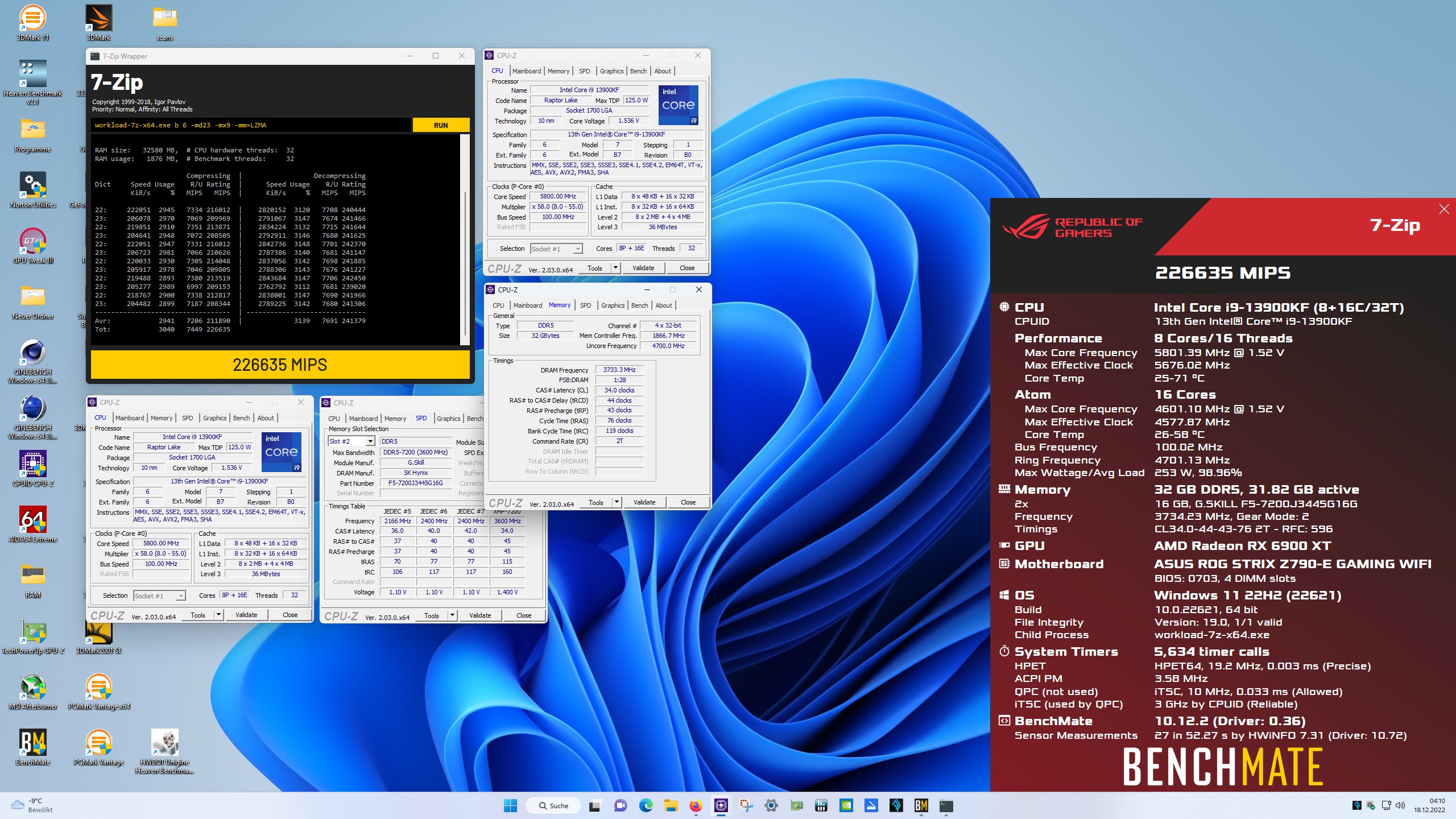Viewport: 1456px width, 819px height.
Task: Open the Neuer Ordner folder
Action: pos(33,301)
